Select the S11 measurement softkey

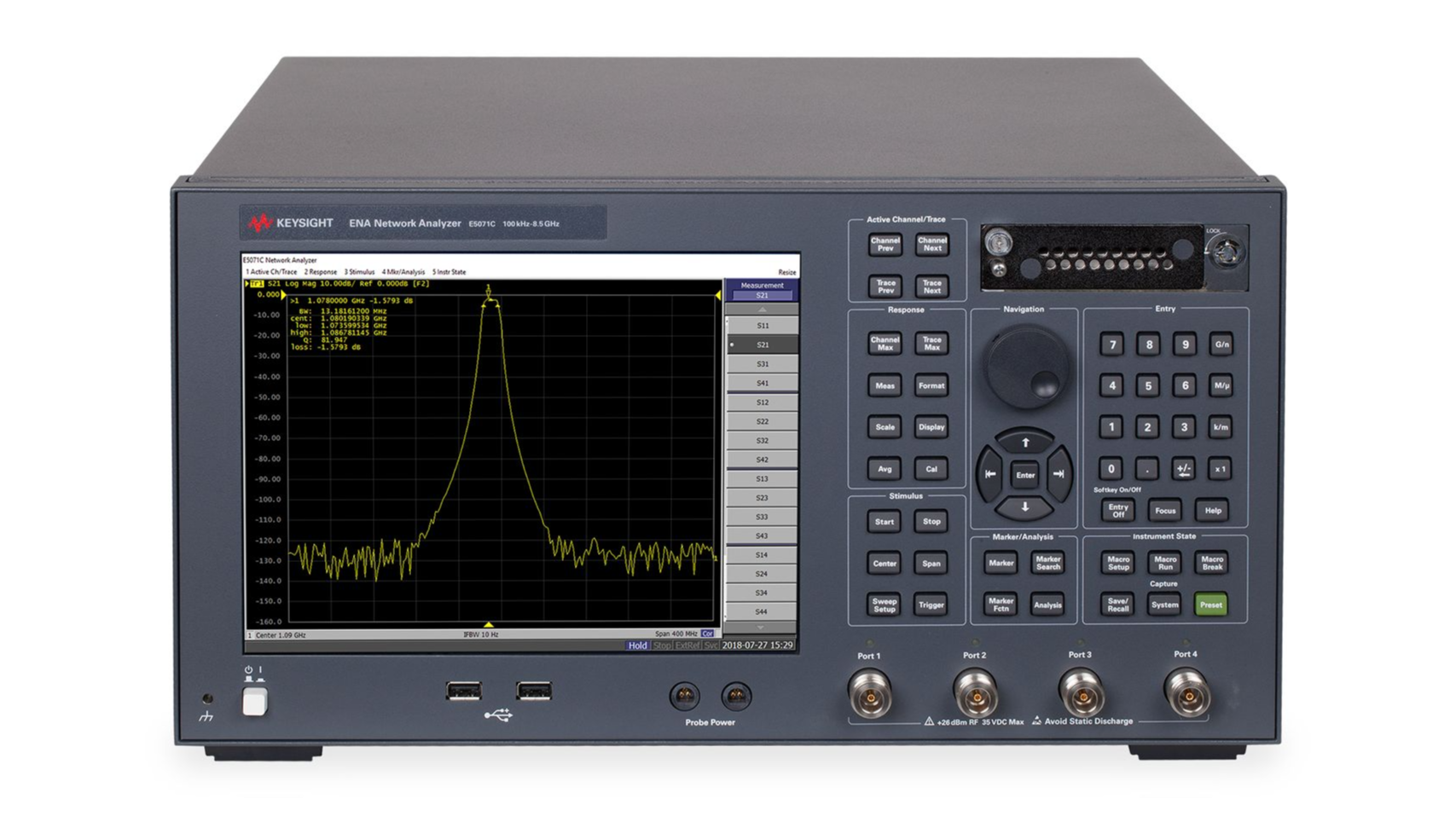[x=762, y=326]
